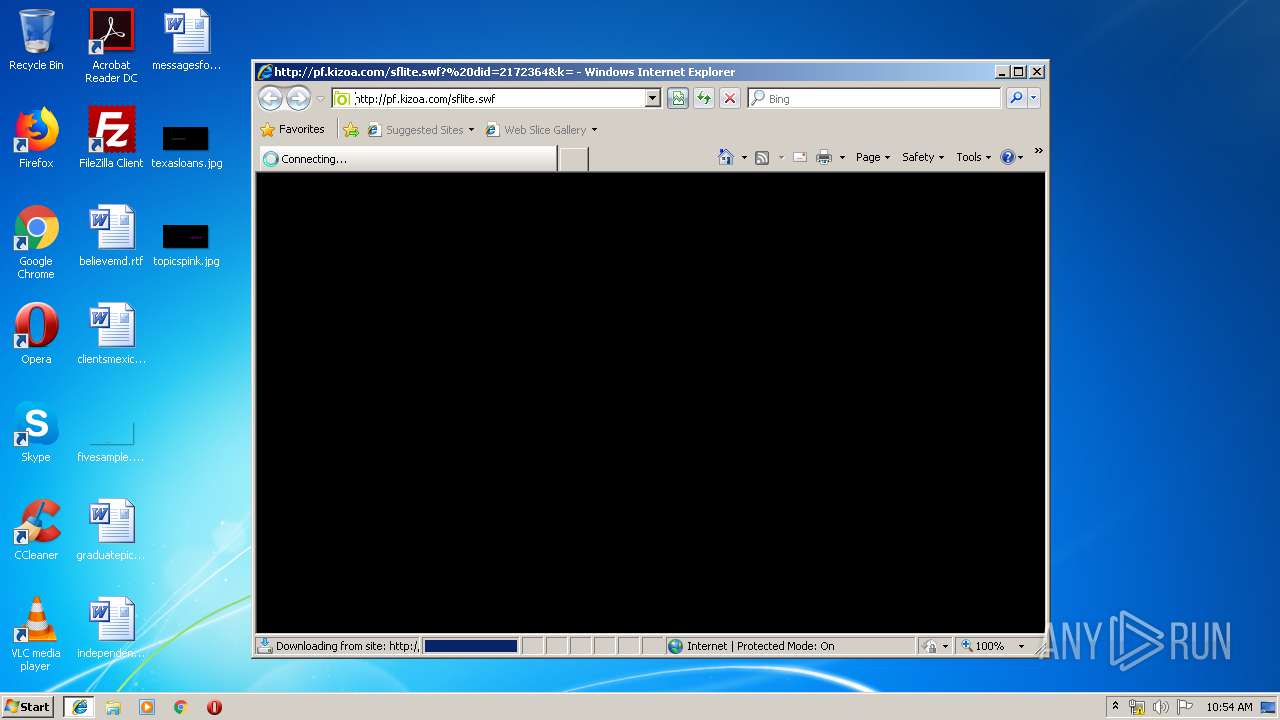Open the recent pages arrow beside Forward
This screenshot has height=720, width=1280.
(x=320, y=99)
